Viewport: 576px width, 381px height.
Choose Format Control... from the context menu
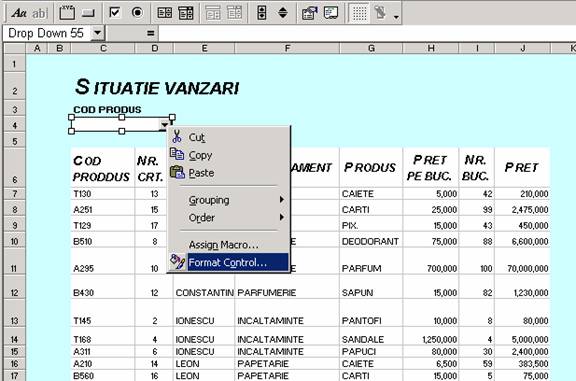pyautogui.click(x=227, y=263)
